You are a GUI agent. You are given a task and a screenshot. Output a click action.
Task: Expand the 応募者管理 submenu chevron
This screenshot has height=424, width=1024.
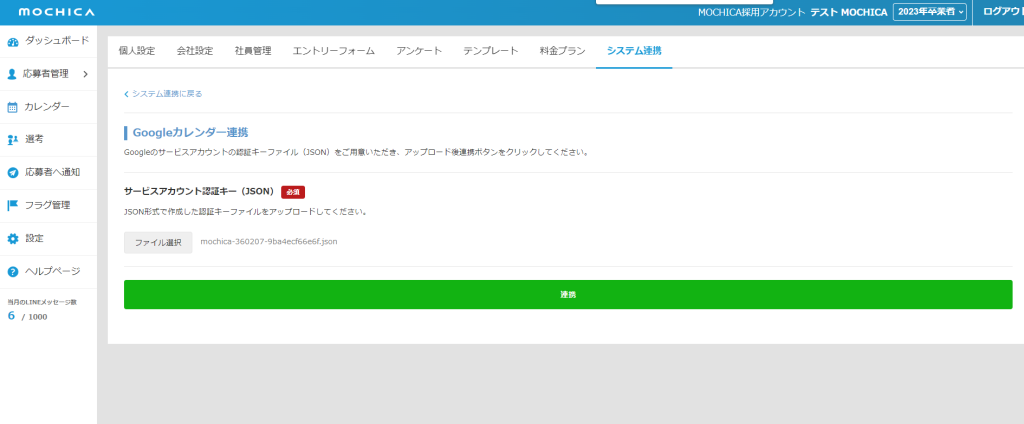click(86, 74)
